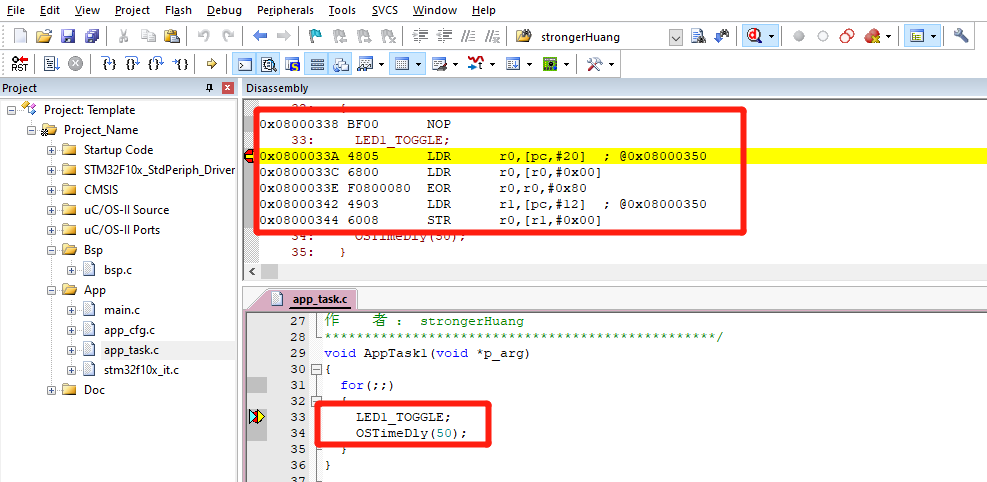987x482 pixels.
Task: Select the app_task.c editor tab
Action: point(319,299)
